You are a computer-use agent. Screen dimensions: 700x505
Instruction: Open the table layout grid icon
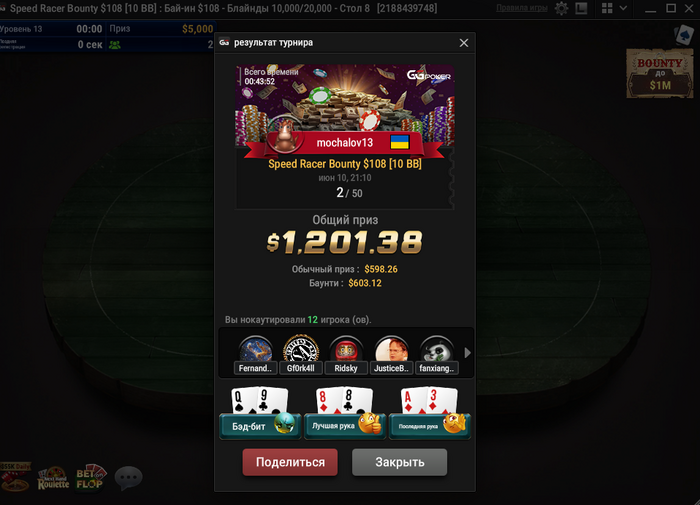607,8
